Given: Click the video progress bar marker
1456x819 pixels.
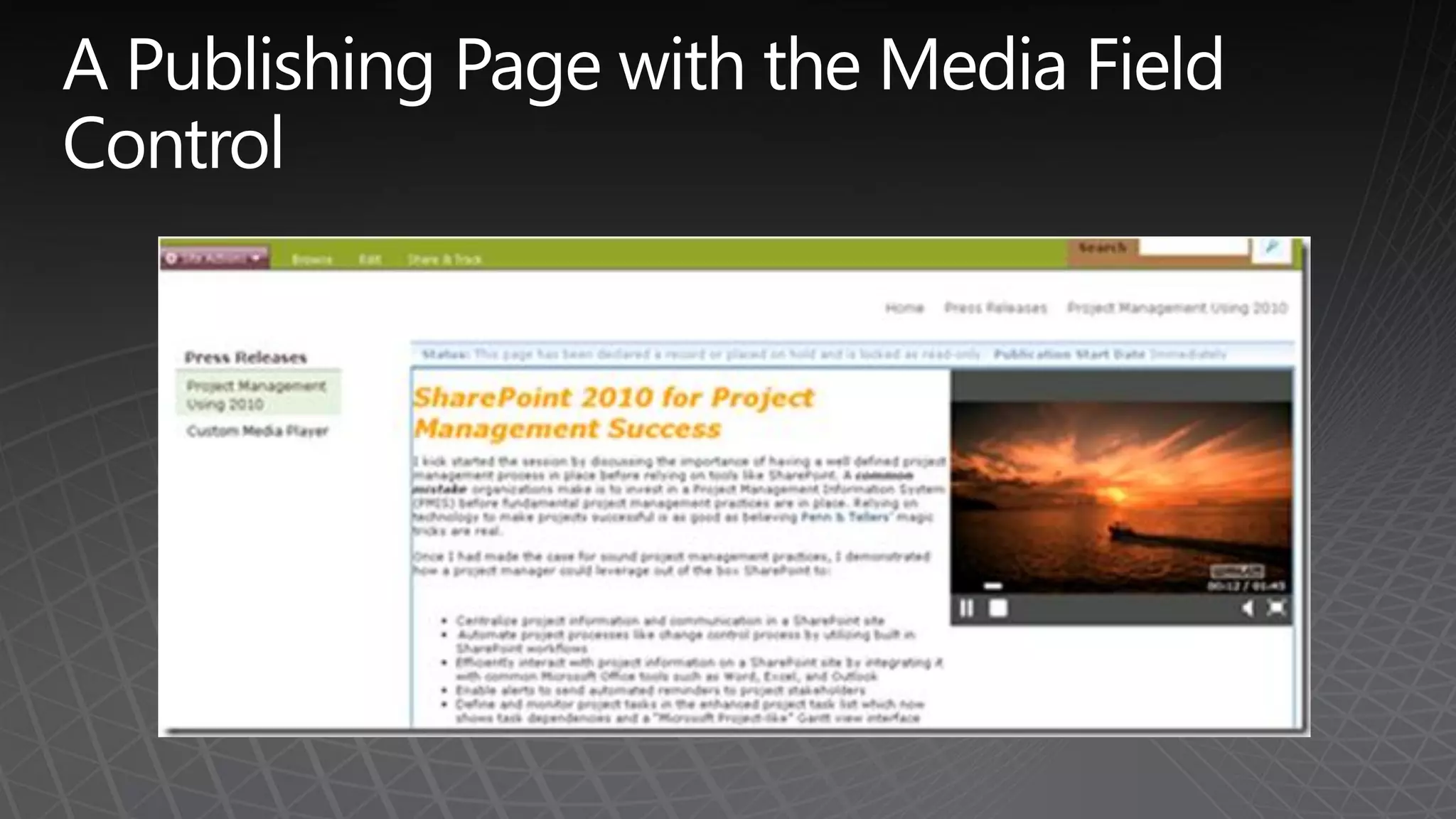Looking at the screenshot, I should pyautogui.click(x=992, y=587).
